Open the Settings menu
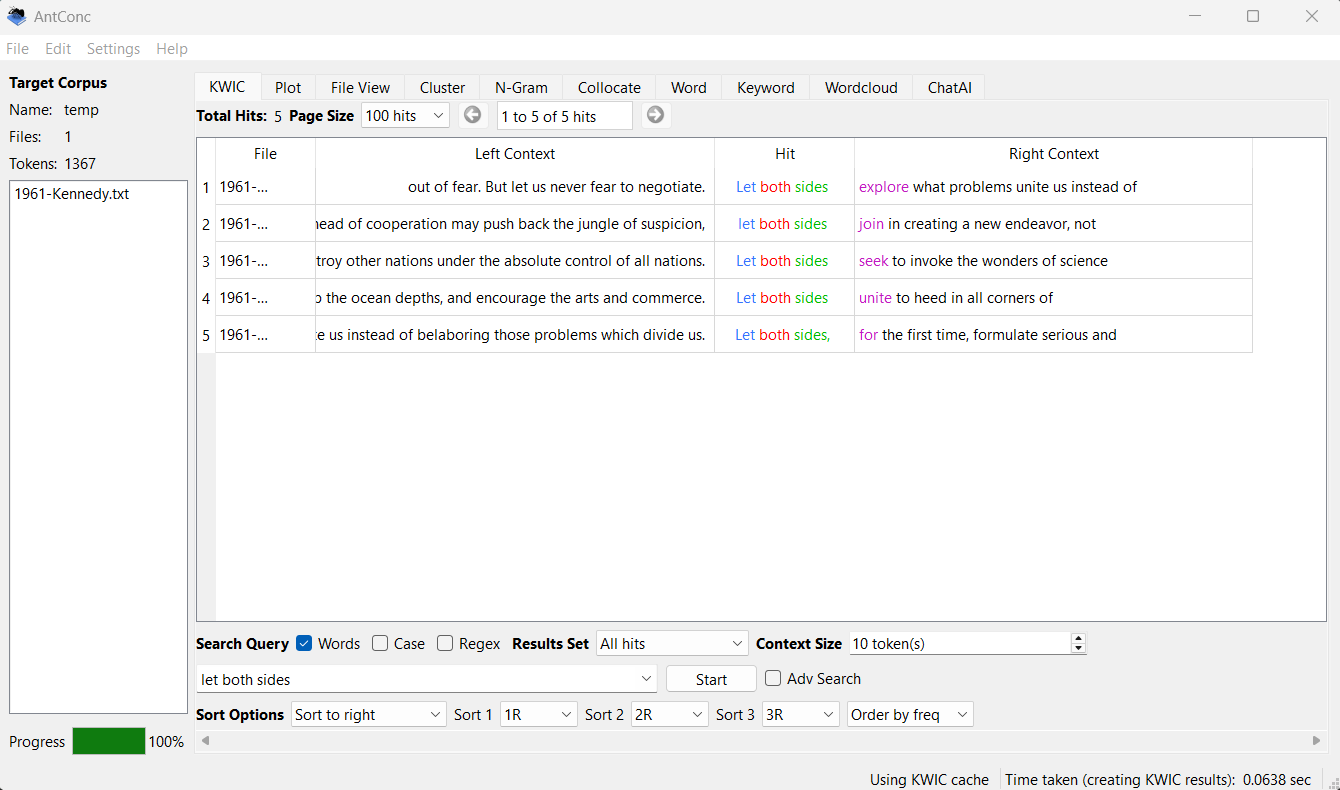 coord(113,49)
